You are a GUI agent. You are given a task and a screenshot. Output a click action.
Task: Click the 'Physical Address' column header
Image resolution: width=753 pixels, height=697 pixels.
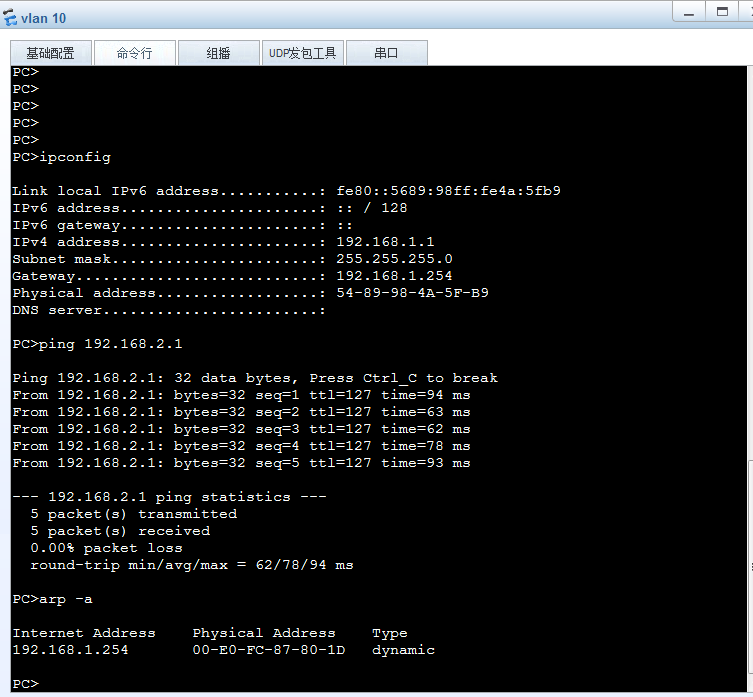[x=264, y=634]
